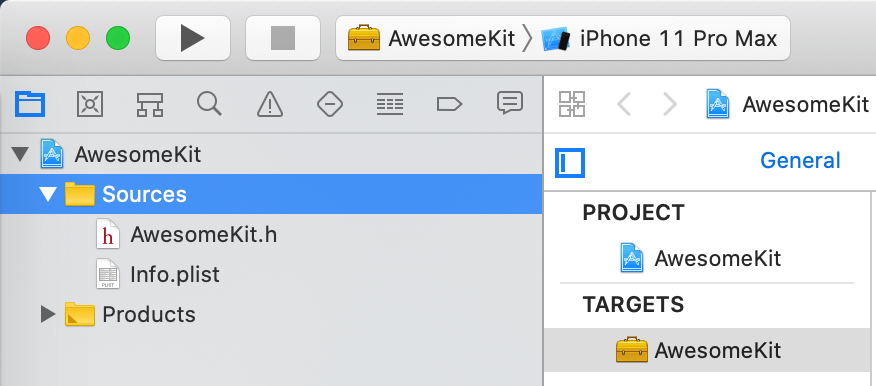Screen dimensions: 876x386
Task: Minimize the Xcode window
Action: tap(78, 38)
